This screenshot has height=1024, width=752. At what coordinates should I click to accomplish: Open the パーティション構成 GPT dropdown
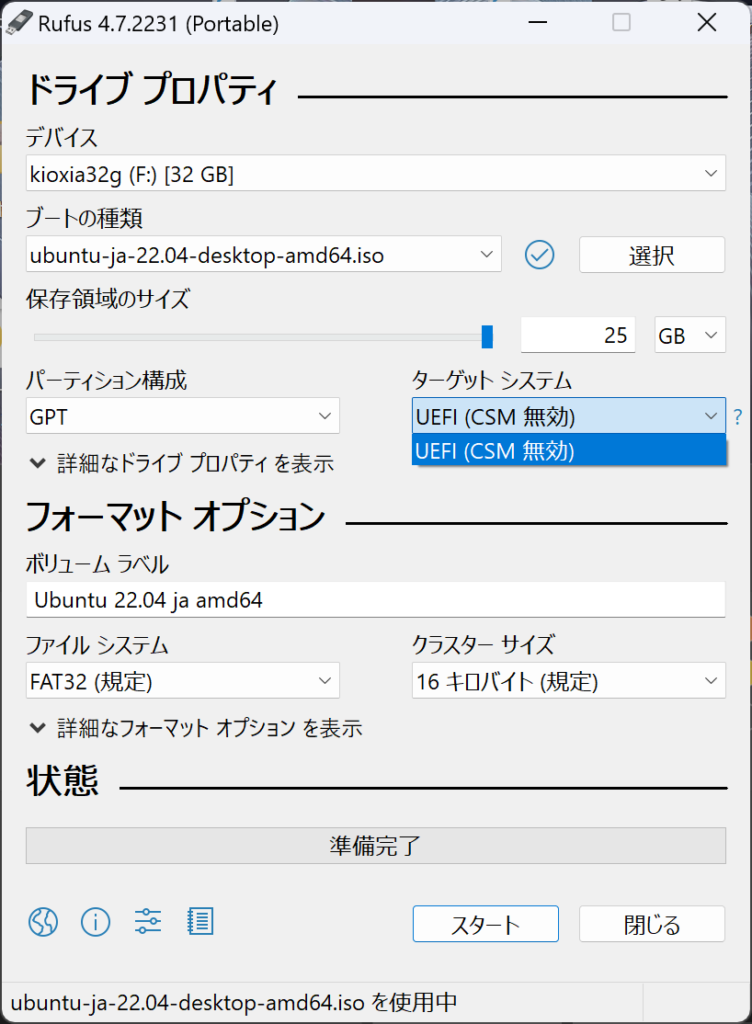(x=183, y=416)
